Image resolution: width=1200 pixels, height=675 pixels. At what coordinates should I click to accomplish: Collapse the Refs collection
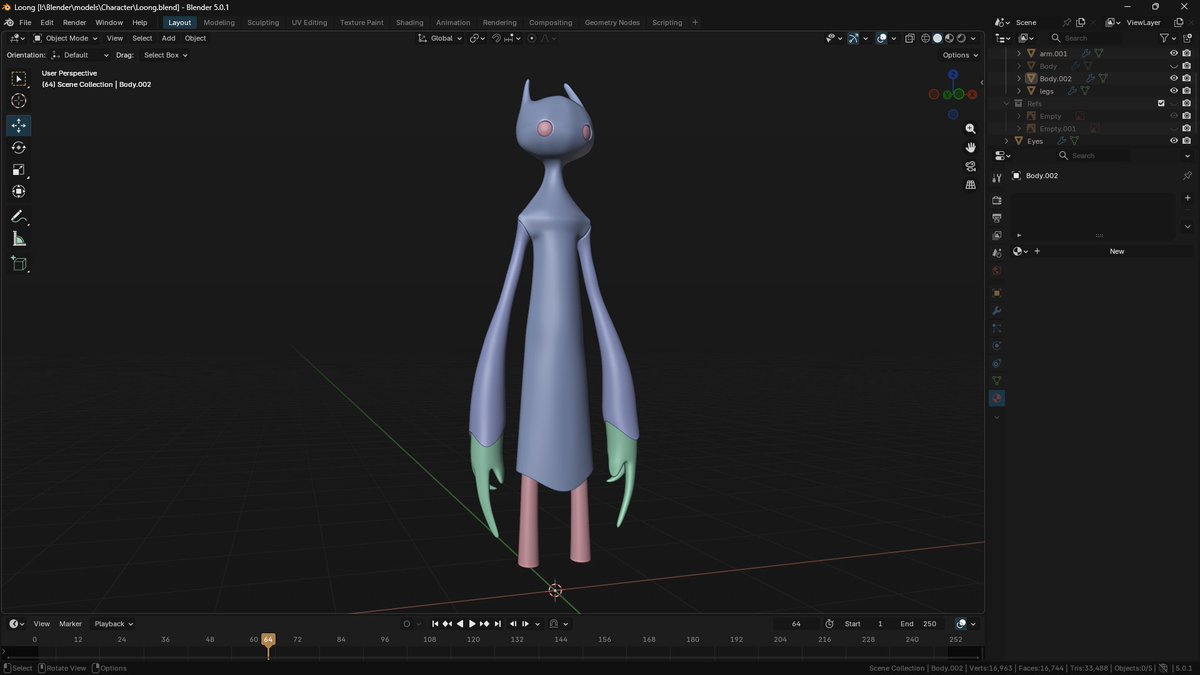point(1007,103)
